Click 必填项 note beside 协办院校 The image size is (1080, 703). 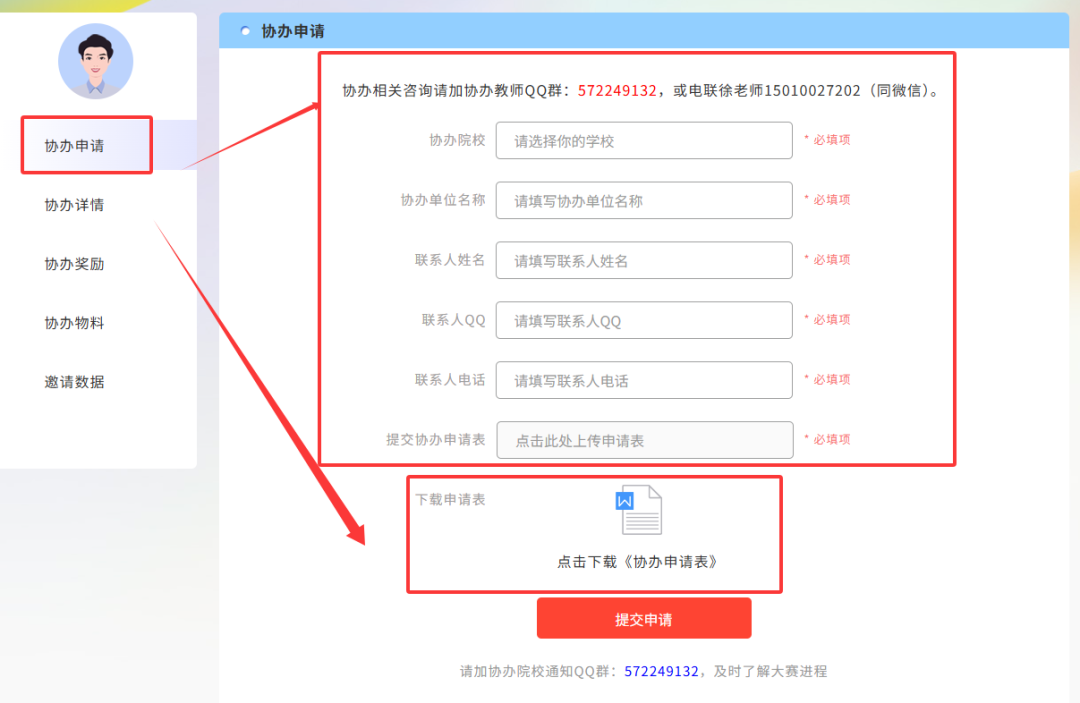pyautogui.click(x=828, y=140)
